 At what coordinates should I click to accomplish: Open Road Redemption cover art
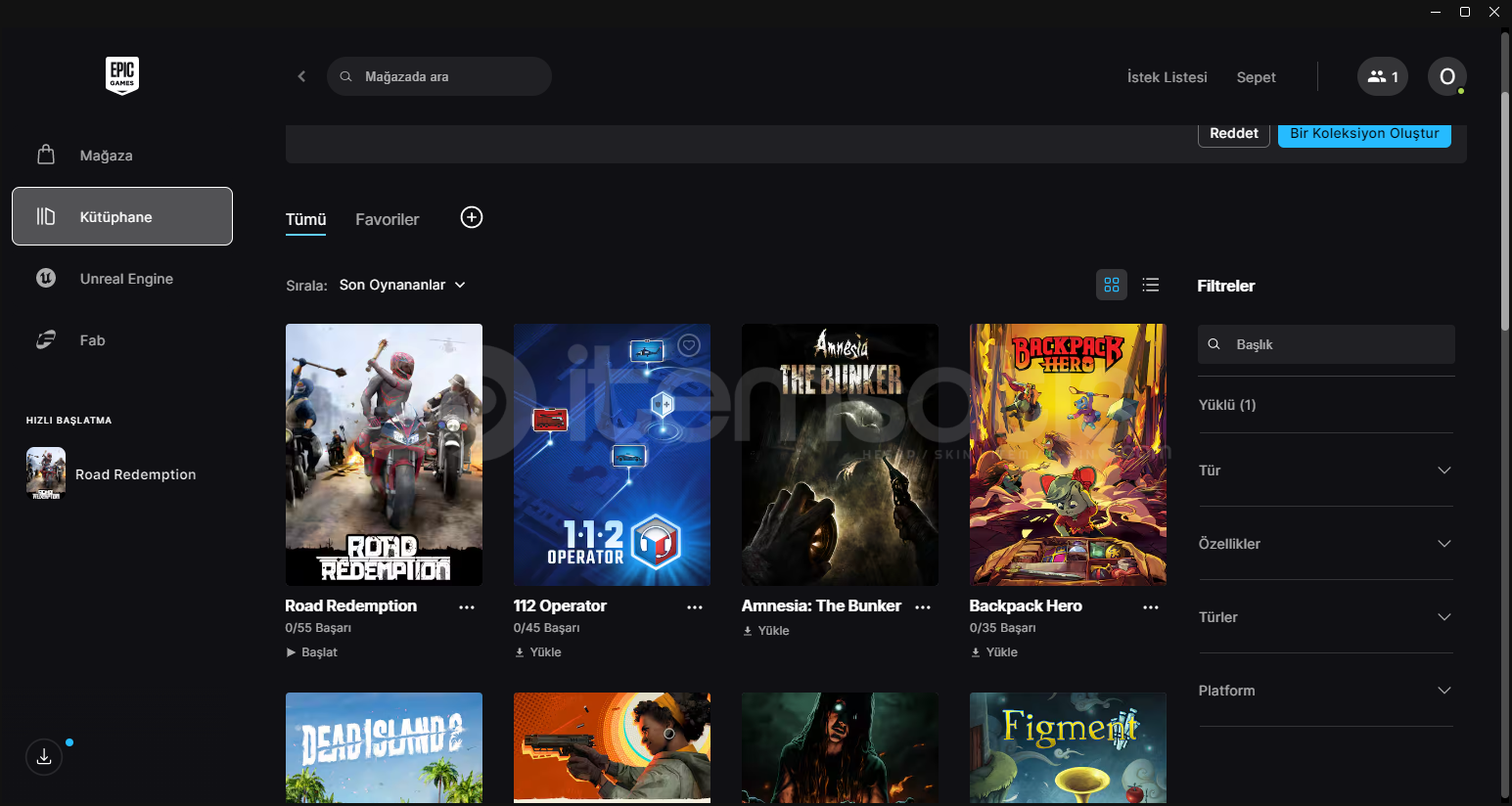point(384,455)
